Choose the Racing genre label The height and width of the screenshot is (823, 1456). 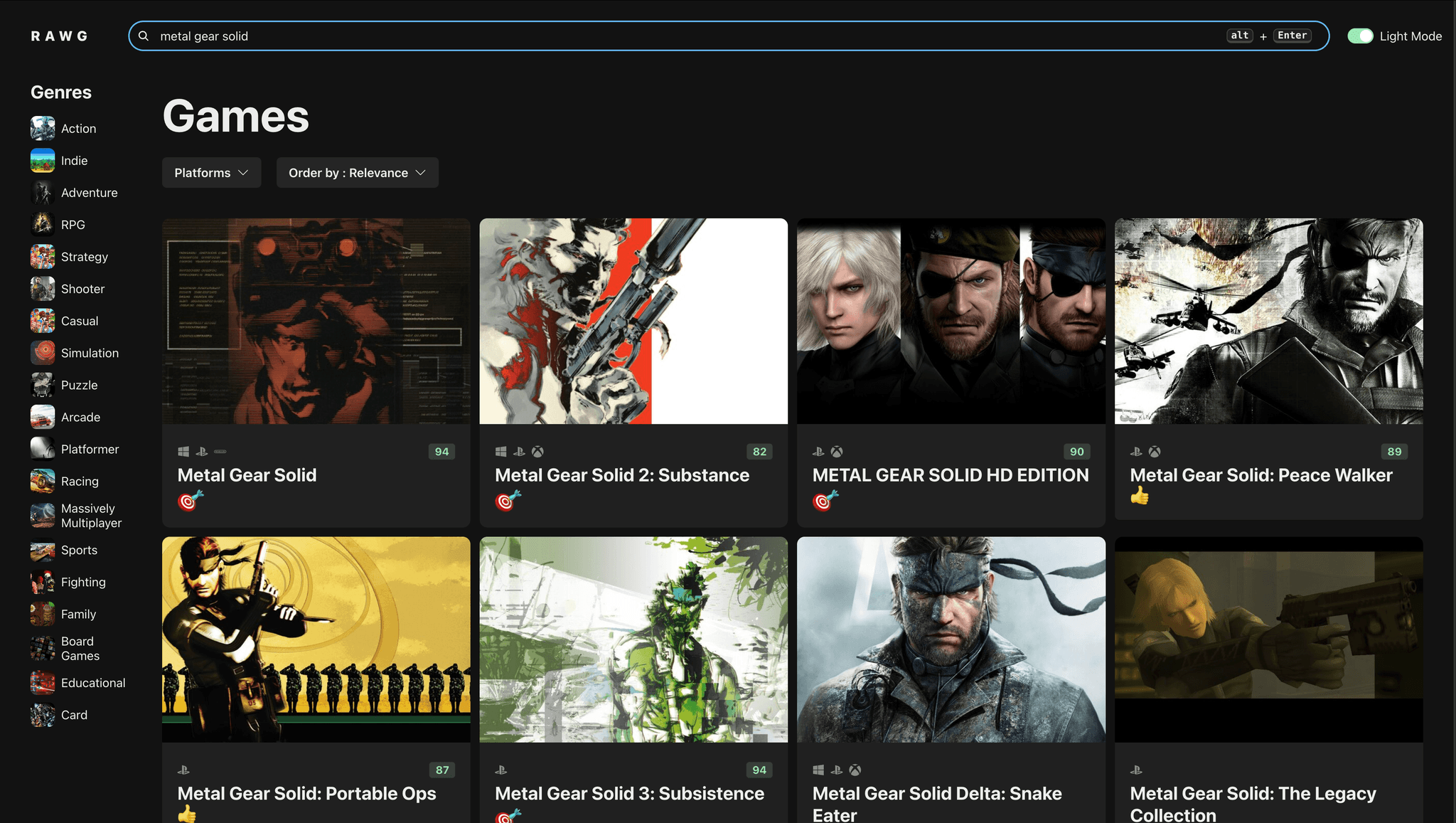click(x=80, y=482)
